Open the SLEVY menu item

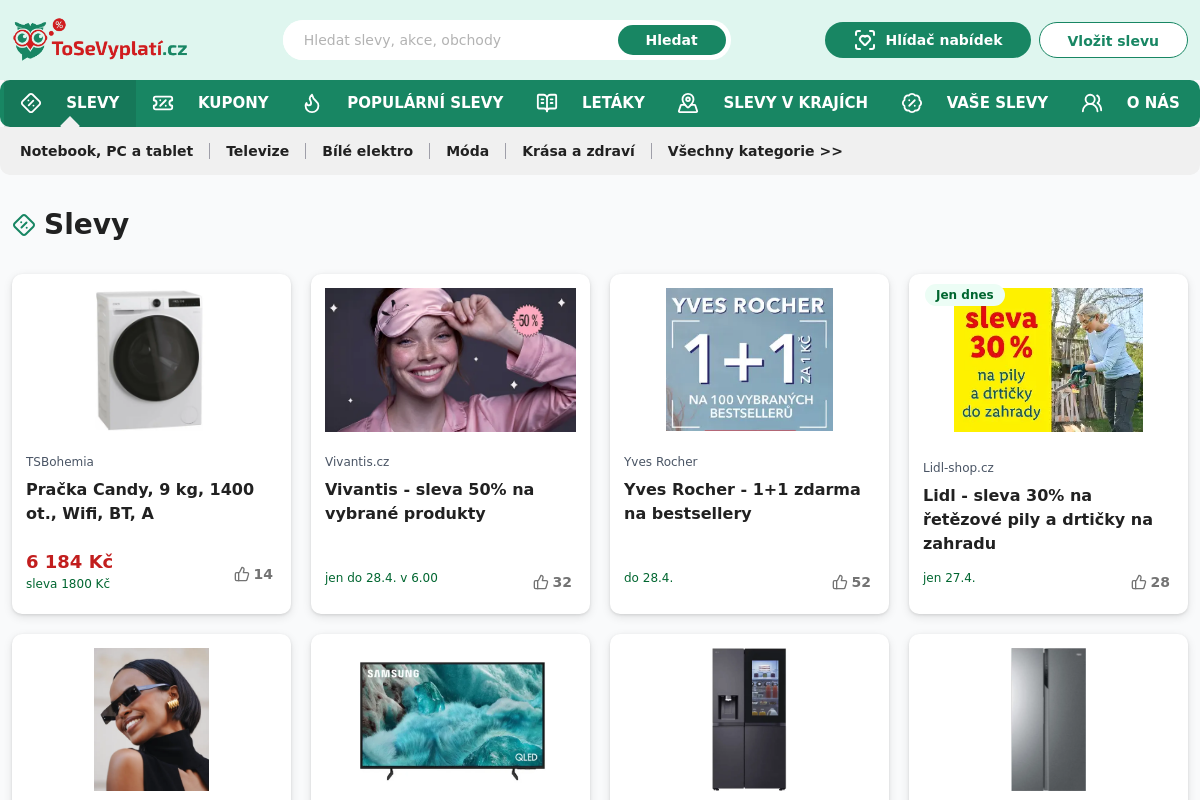(93, 102)
